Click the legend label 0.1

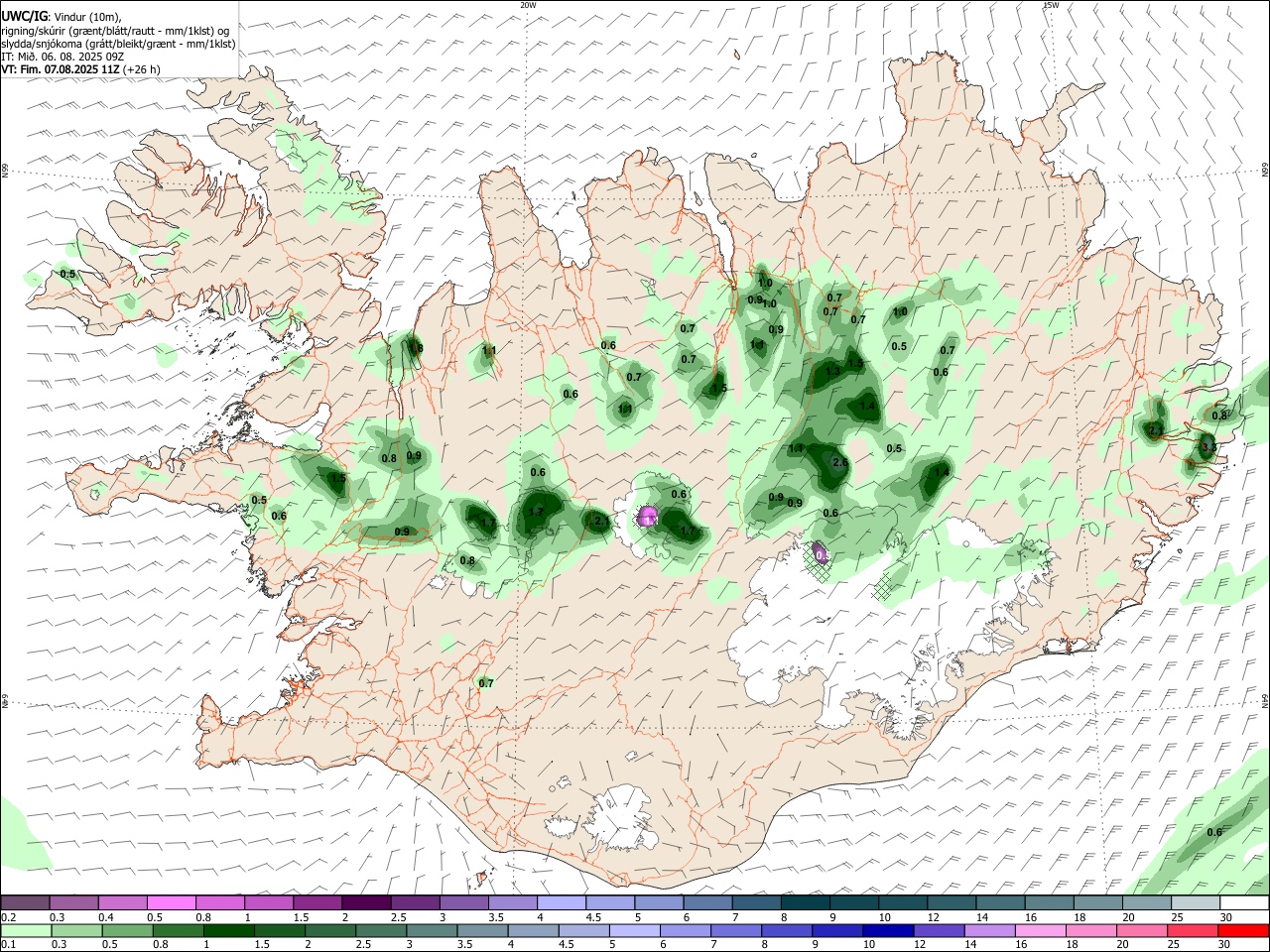click(x=8, y=945)
